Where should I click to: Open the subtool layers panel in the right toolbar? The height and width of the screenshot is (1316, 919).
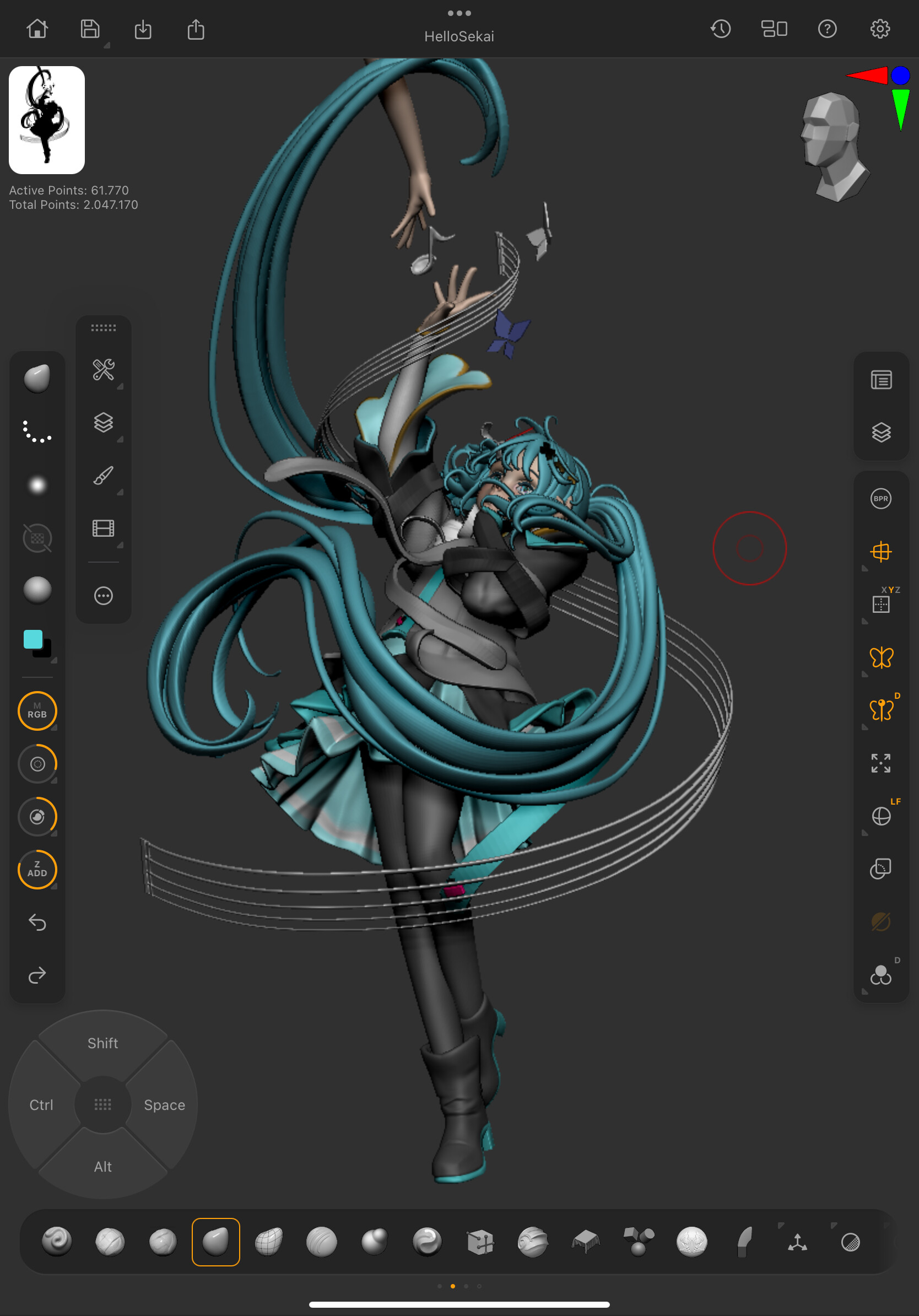click(x=881, y=433)
